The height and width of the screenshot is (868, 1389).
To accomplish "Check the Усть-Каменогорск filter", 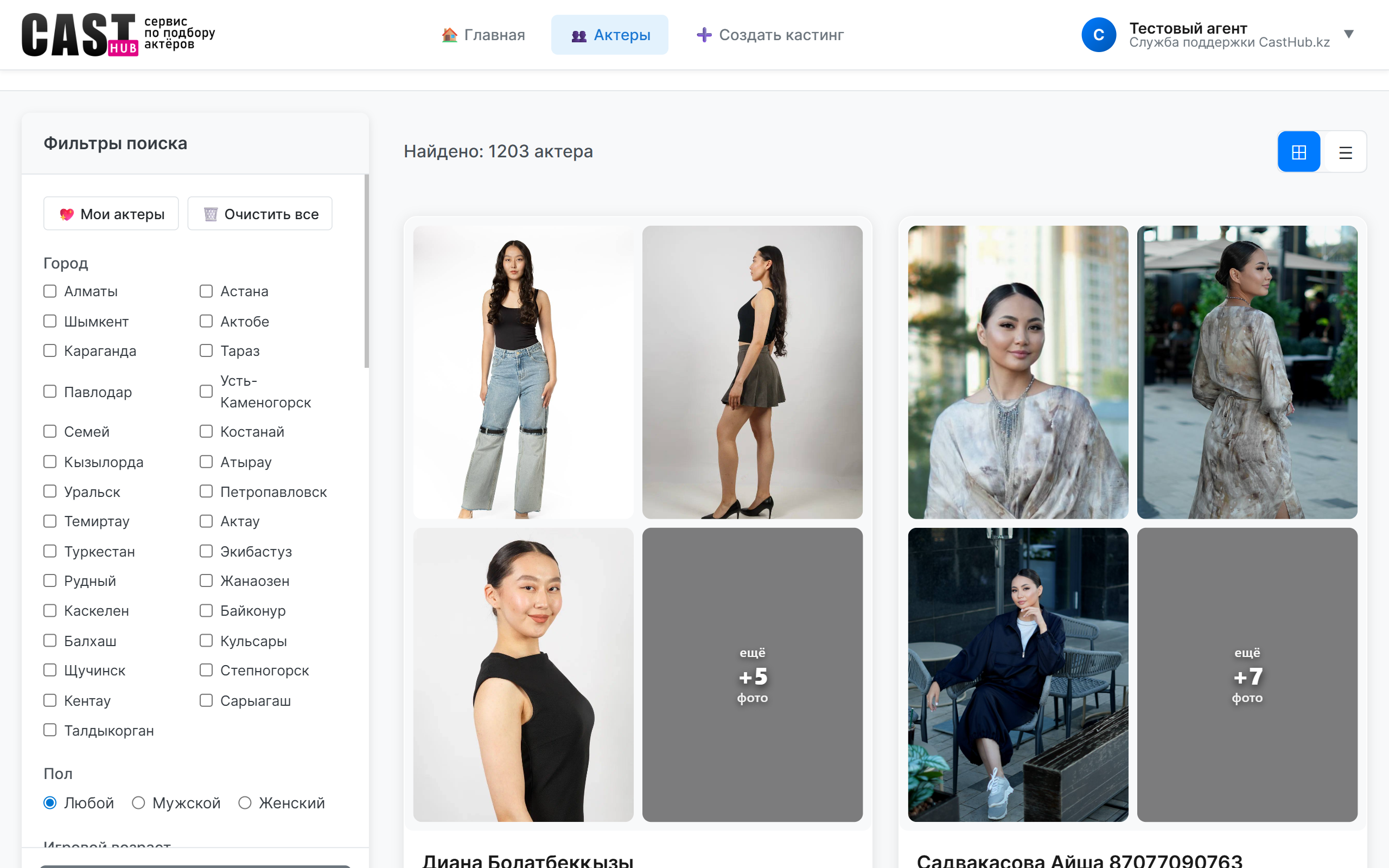I will point(206,391).
